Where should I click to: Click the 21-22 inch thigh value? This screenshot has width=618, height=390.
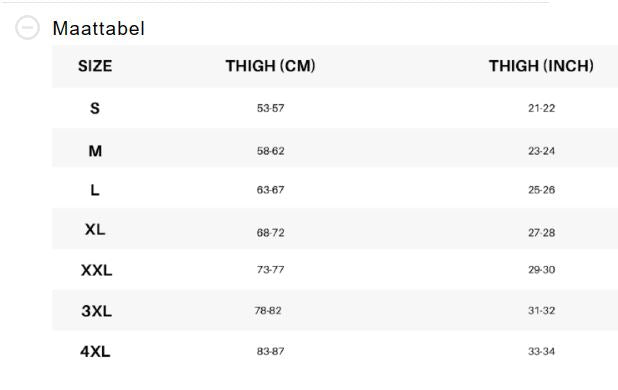(542, 108)
